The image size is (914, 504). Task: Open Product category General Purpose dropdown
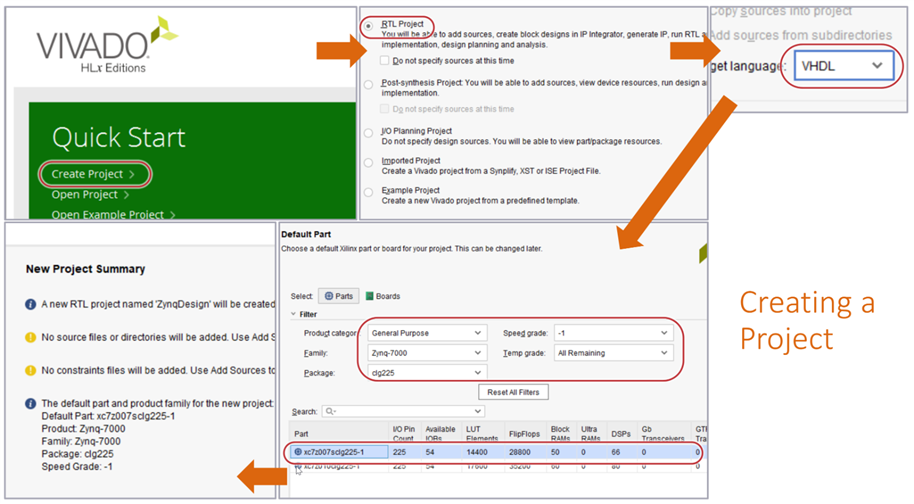[x=427, y=333]
